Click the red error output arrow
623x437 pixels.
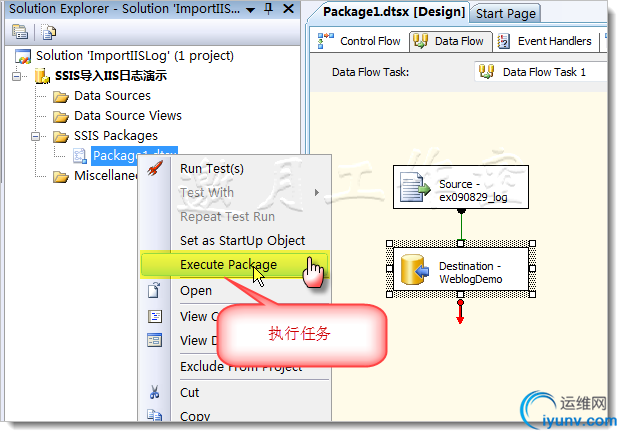coord(461,311)
